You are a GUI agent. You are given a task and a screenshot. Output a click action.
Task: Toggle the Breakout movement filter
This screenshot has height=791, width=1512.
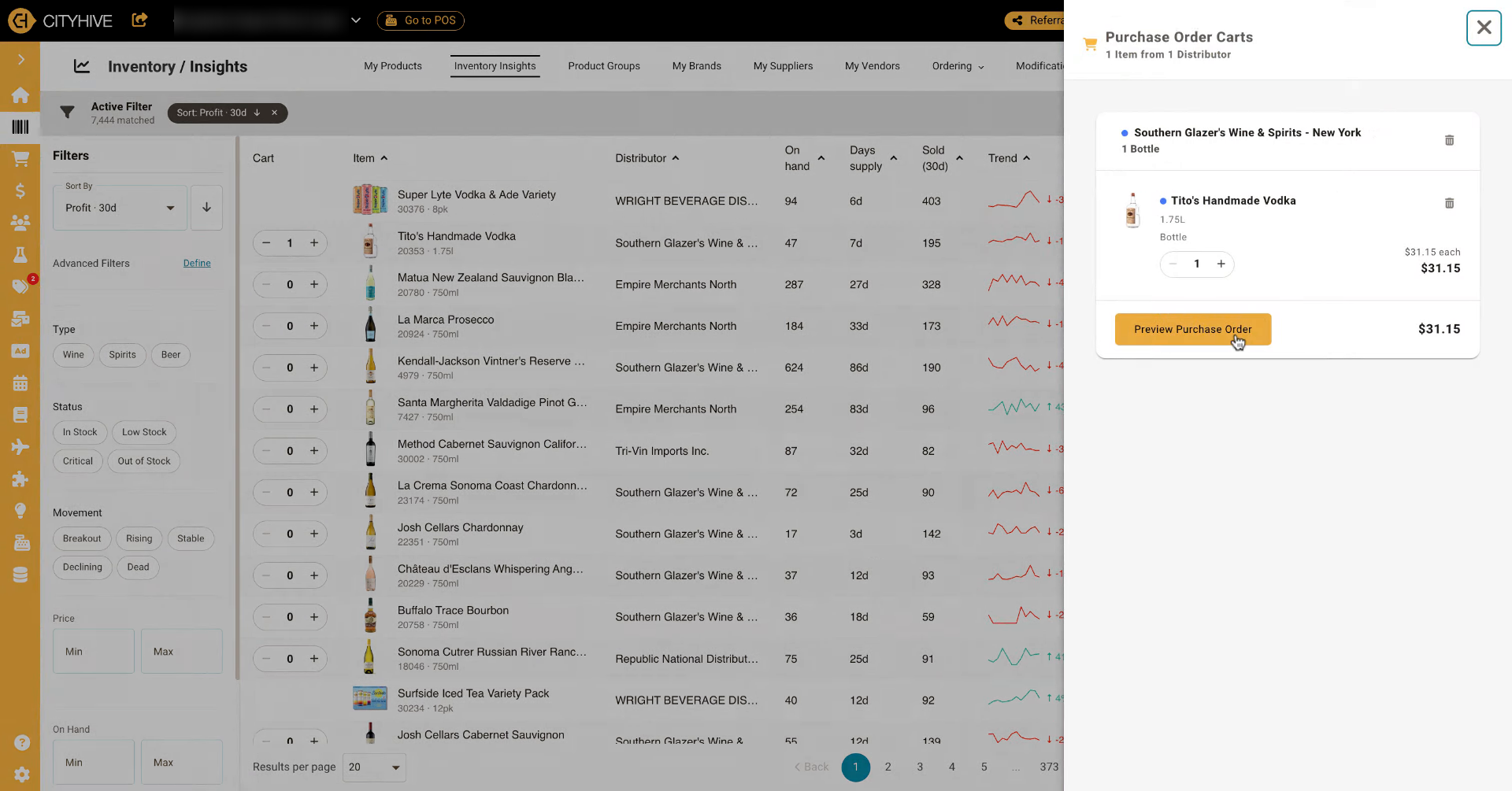pyautogui.click(x=82, y=539)
